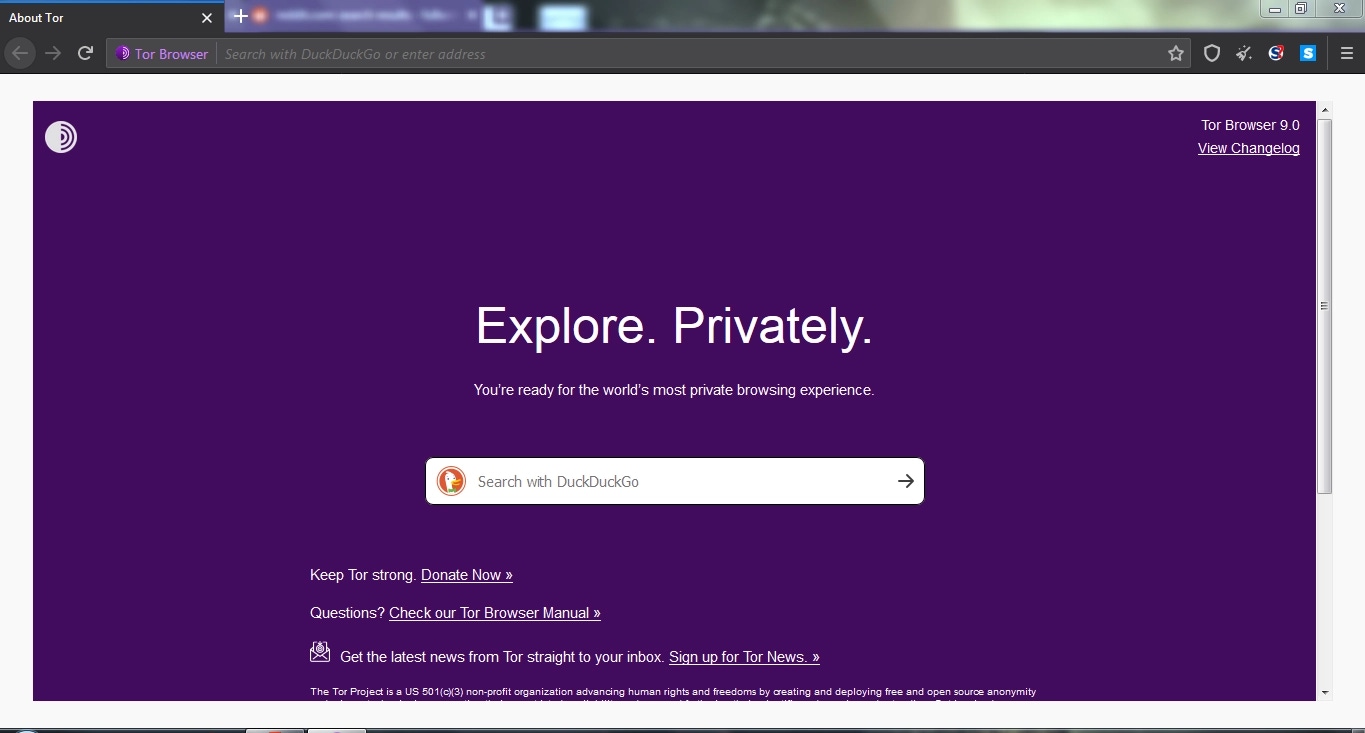Click the DuckDuckGo duck logo
1365x733 pixels.
pyautogui.click(x=451, y=481)
